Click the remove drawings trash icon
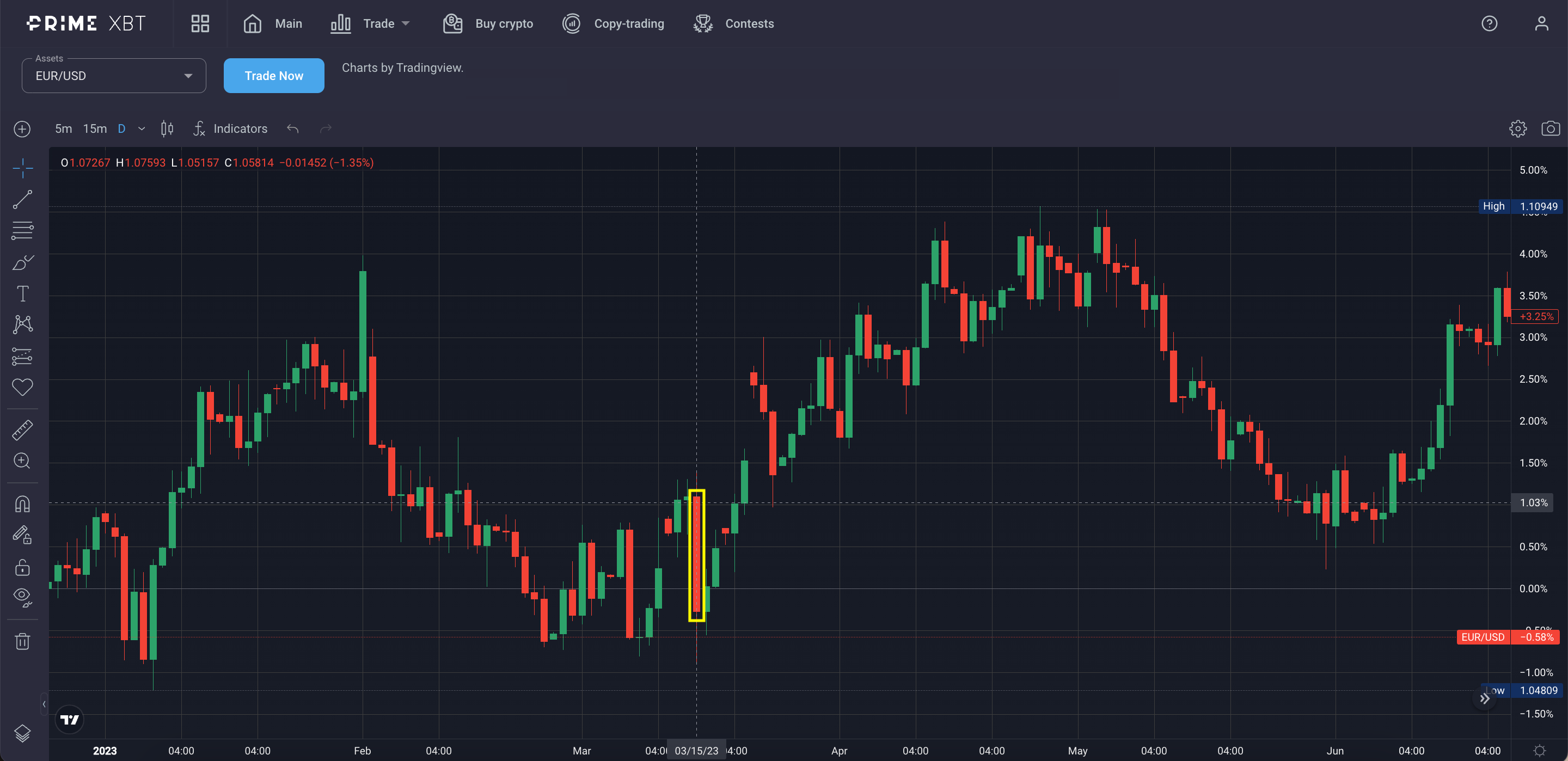This screenshot has width=1568, height=761. click(22, 641)
